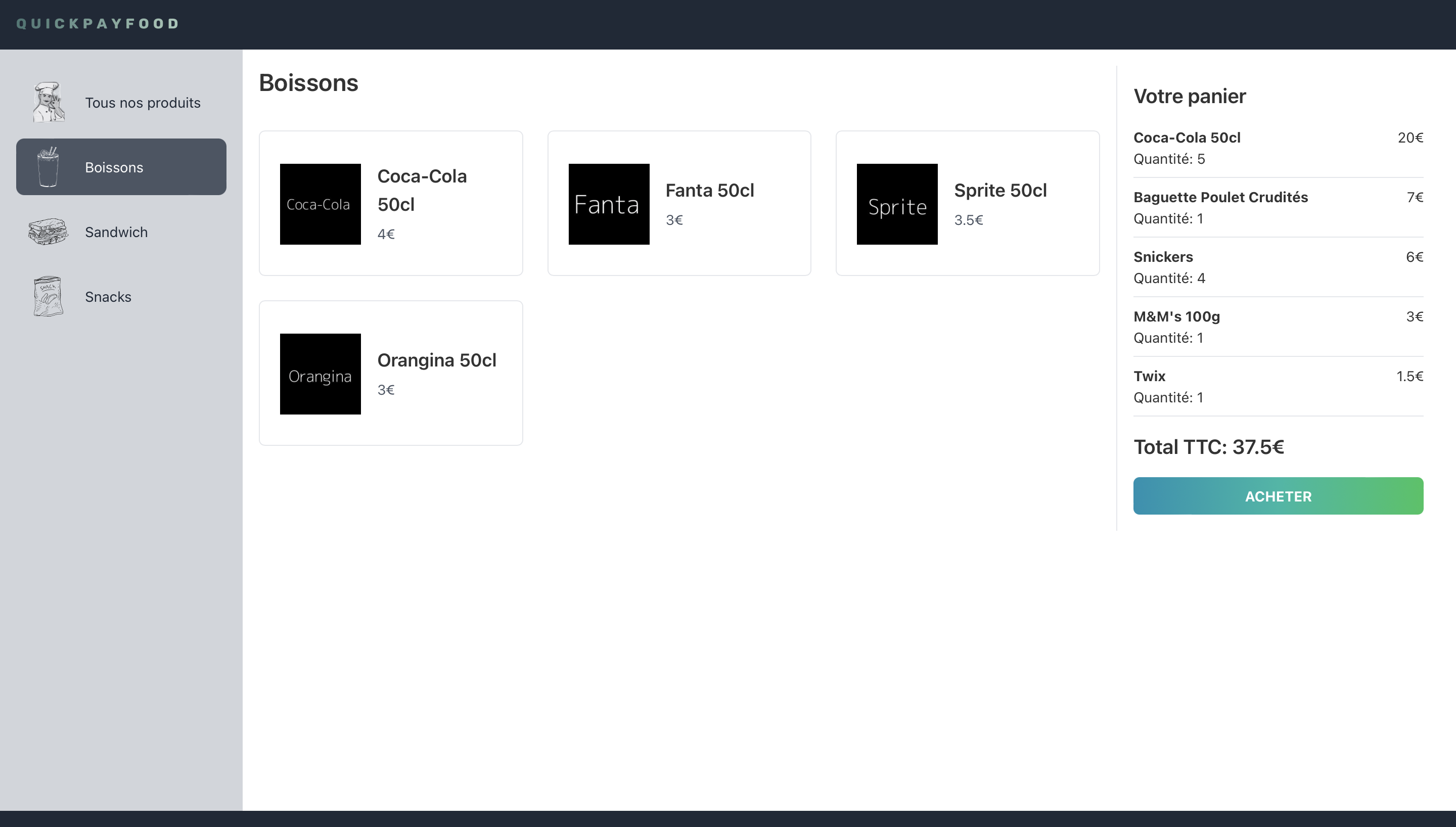Select the Fanta 50cl product title
1456x827 pixels.
(x=710, y=190)
